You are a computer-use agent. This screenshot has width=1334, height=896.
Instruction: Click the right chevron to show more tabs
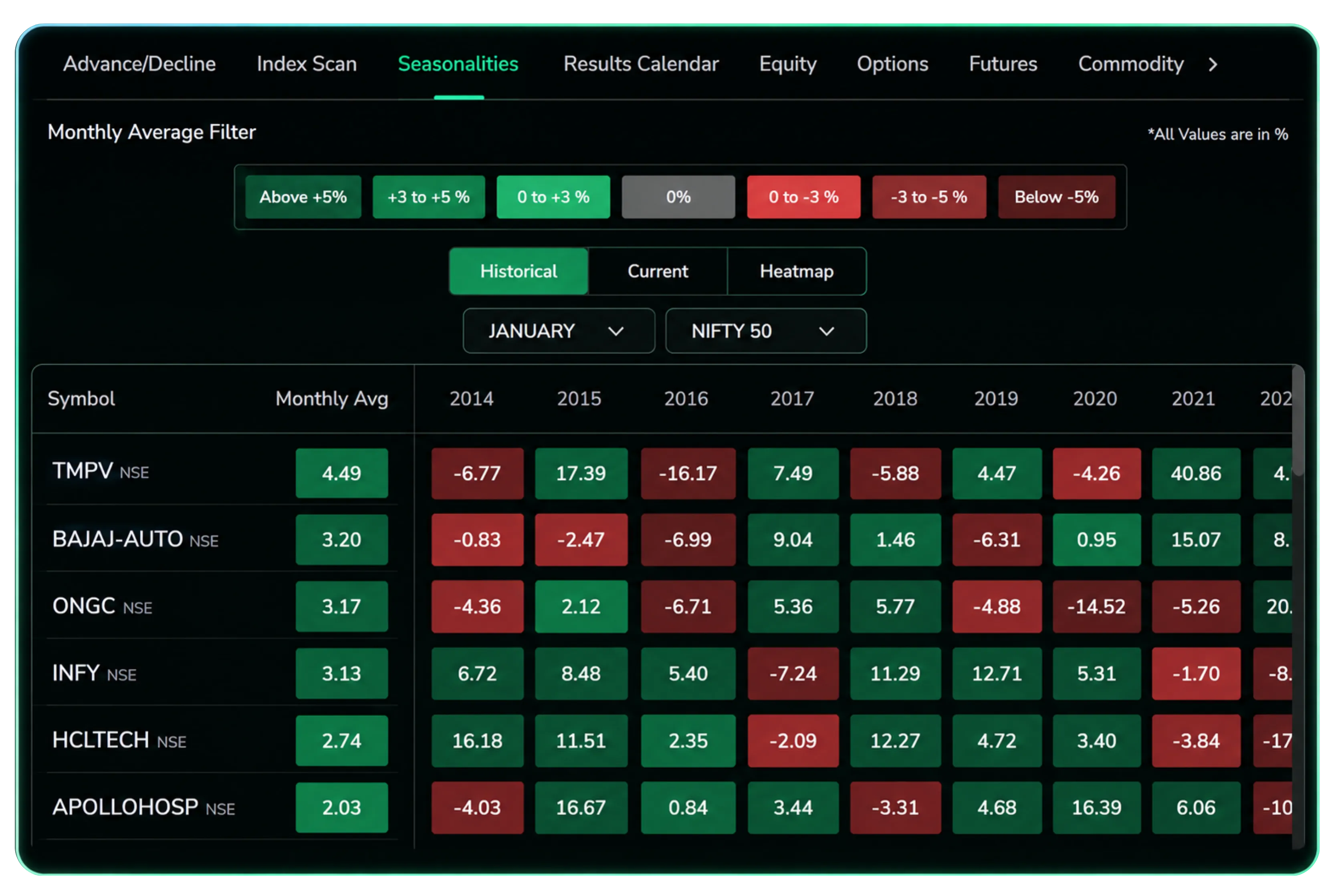point(1213,64)
